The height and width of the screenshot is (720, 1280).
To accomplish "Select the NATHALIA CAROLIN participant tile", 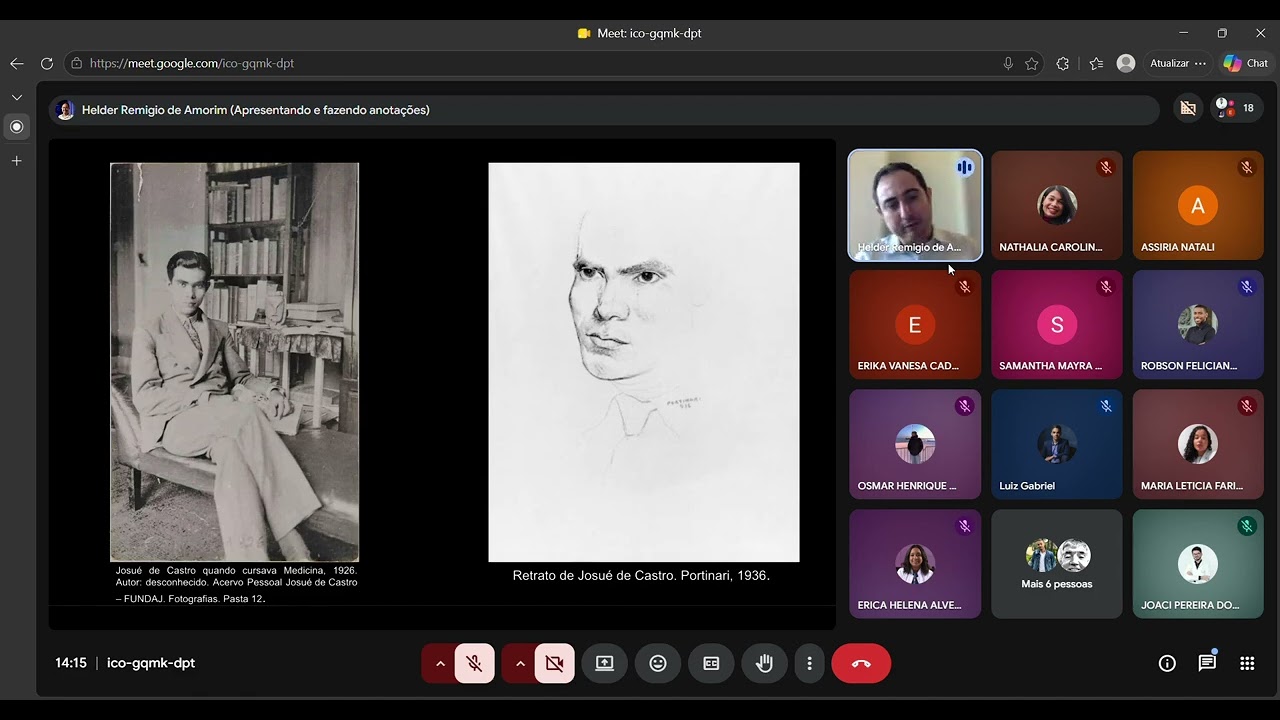I will [x=1056, y=205].
